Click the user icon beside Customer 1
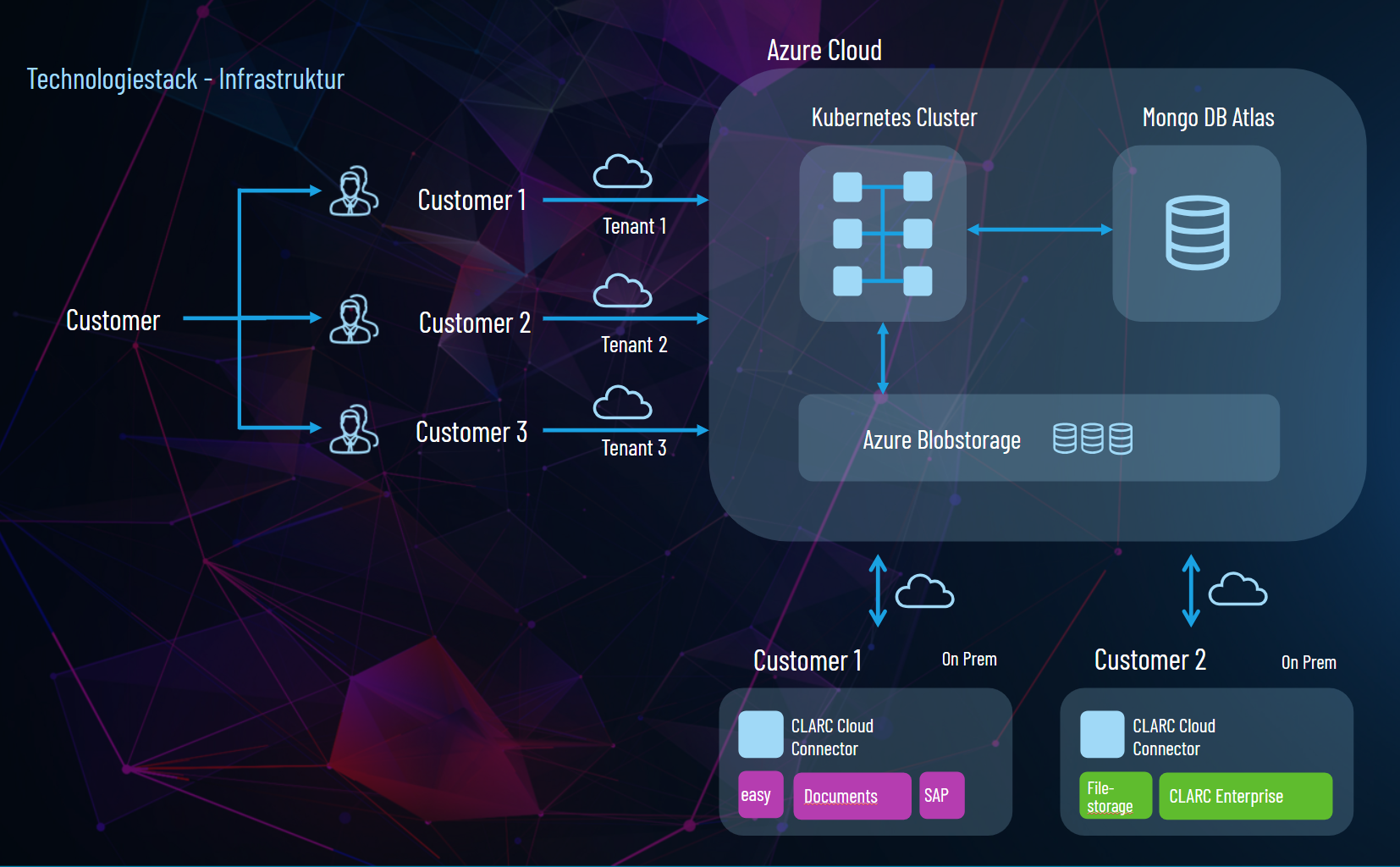 354,191
